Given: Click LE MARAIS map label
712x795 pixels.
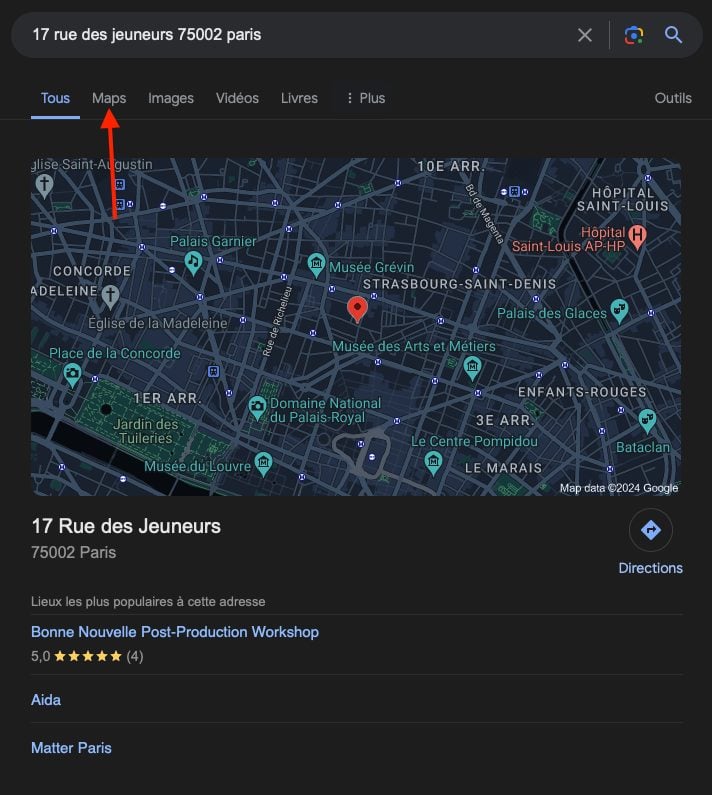Looking at the screenshot, I should coord(504,467).
